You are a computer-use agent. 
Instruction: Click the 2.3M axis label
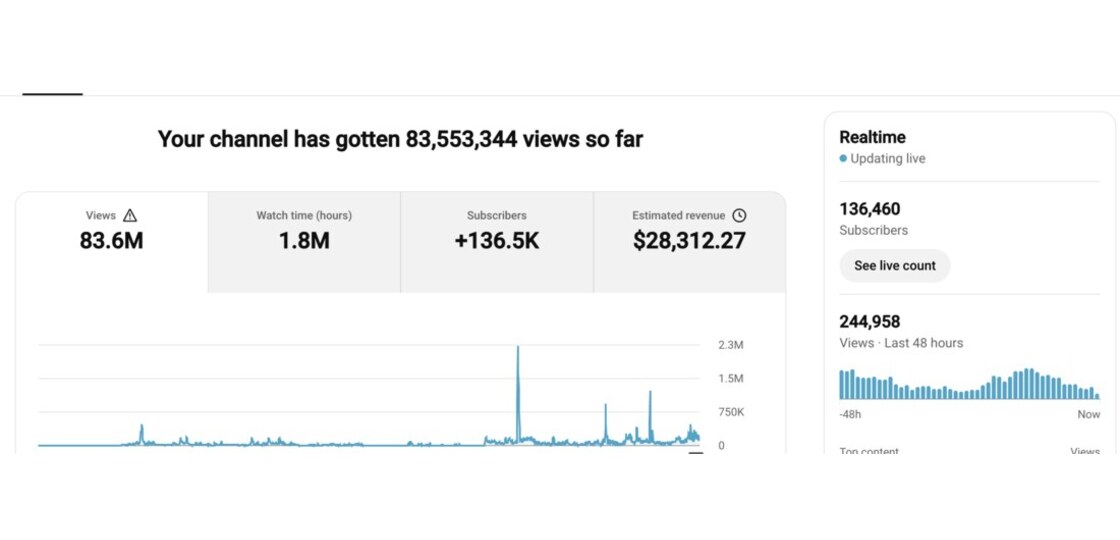(x=731, y=345)
